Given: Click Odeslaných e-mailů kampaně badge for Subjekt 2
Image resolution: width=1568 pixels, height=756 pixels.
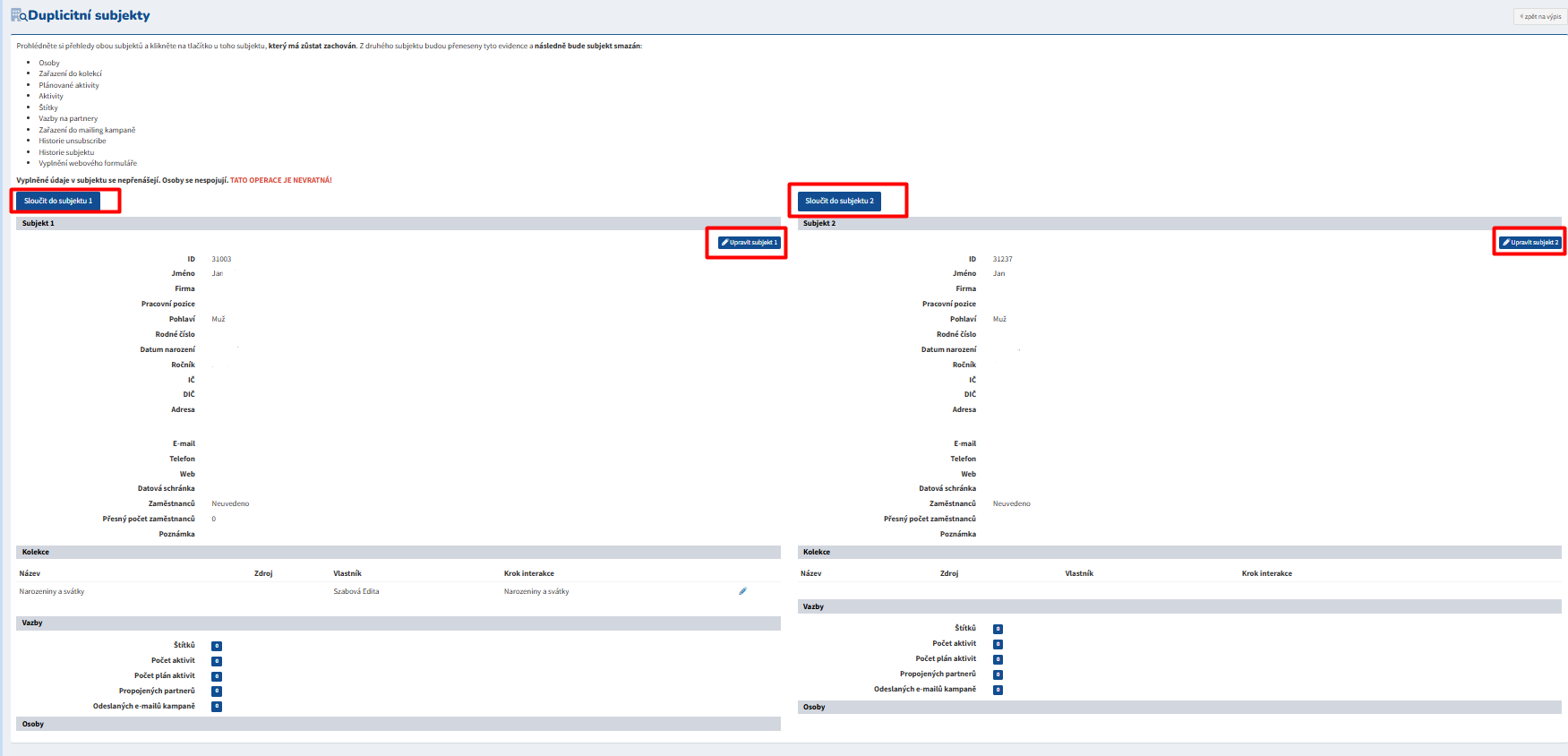Looking at the screenshot, I should (x=998, y=690).
